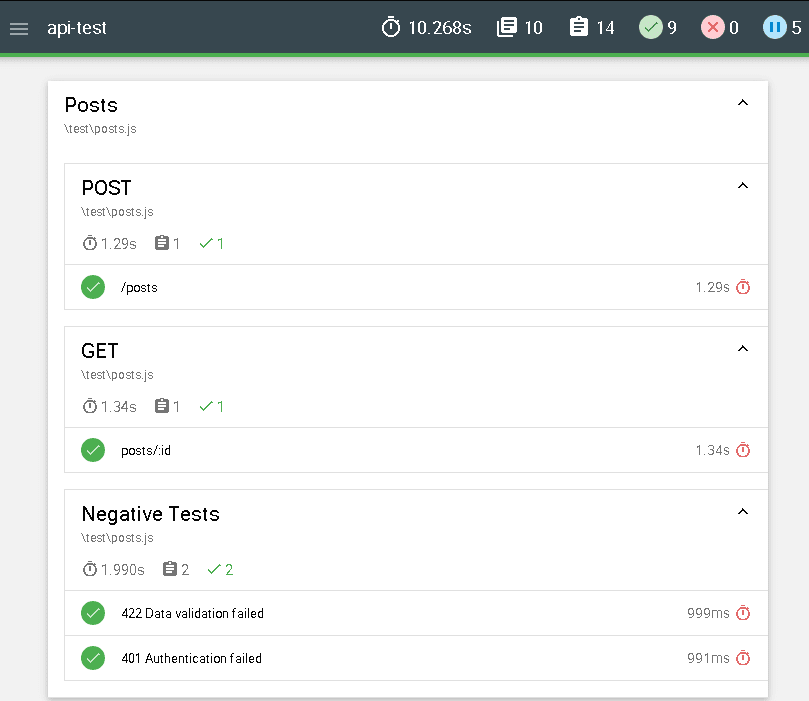Viewport: 809px width, 701px height.
Task: Collapse the POST suite chevron
Action: (742, 186)
